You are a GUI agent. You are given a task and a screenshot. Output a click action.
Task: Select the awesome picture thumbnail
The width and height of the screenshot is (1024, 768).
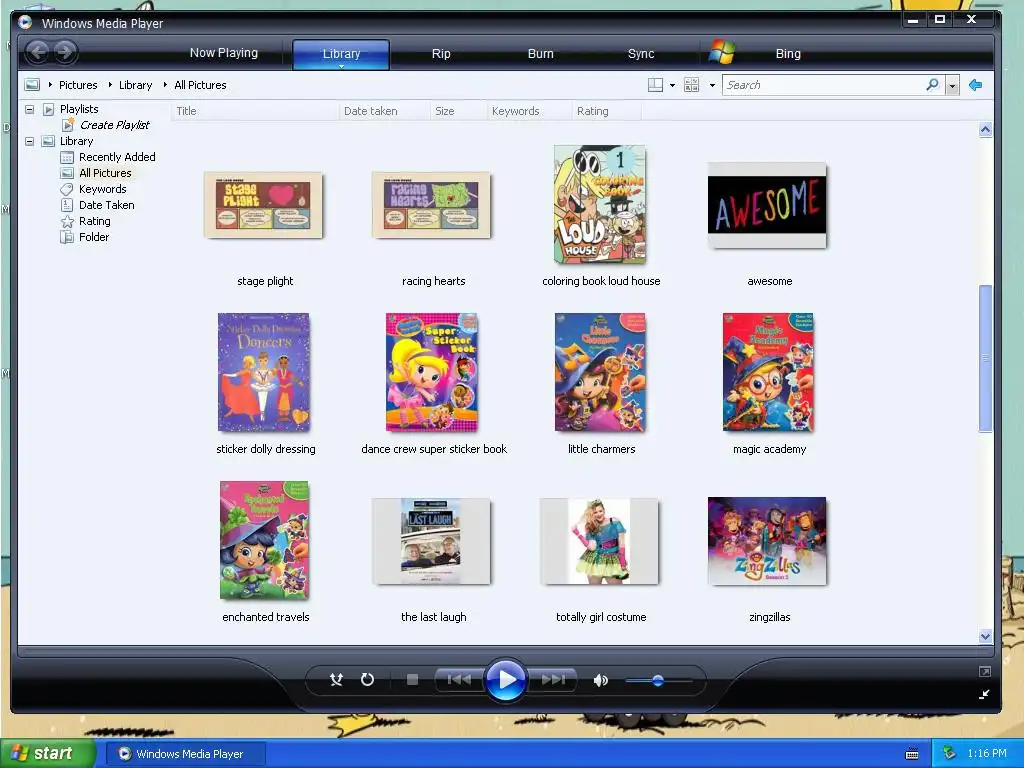coord(767,205)
